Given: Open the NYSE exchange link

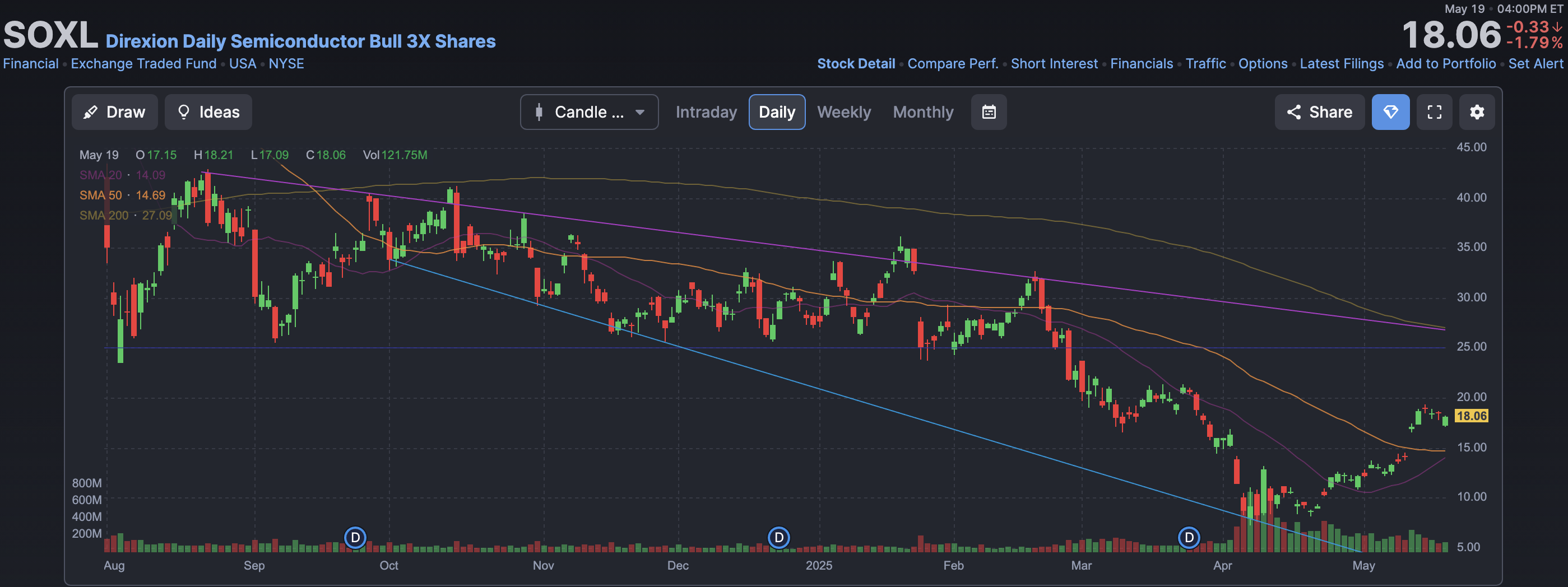Looking at the screenshot, I should pos(286,64).
